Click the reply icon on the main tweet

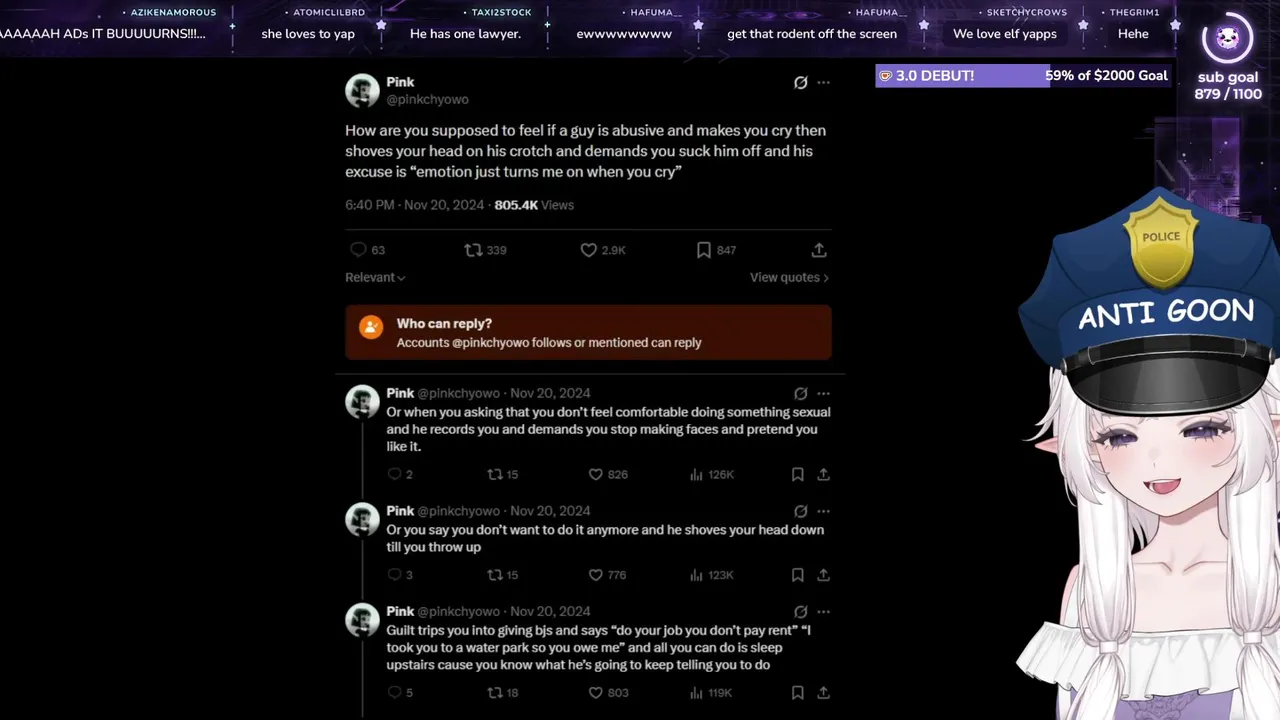(x=358, y=250)
